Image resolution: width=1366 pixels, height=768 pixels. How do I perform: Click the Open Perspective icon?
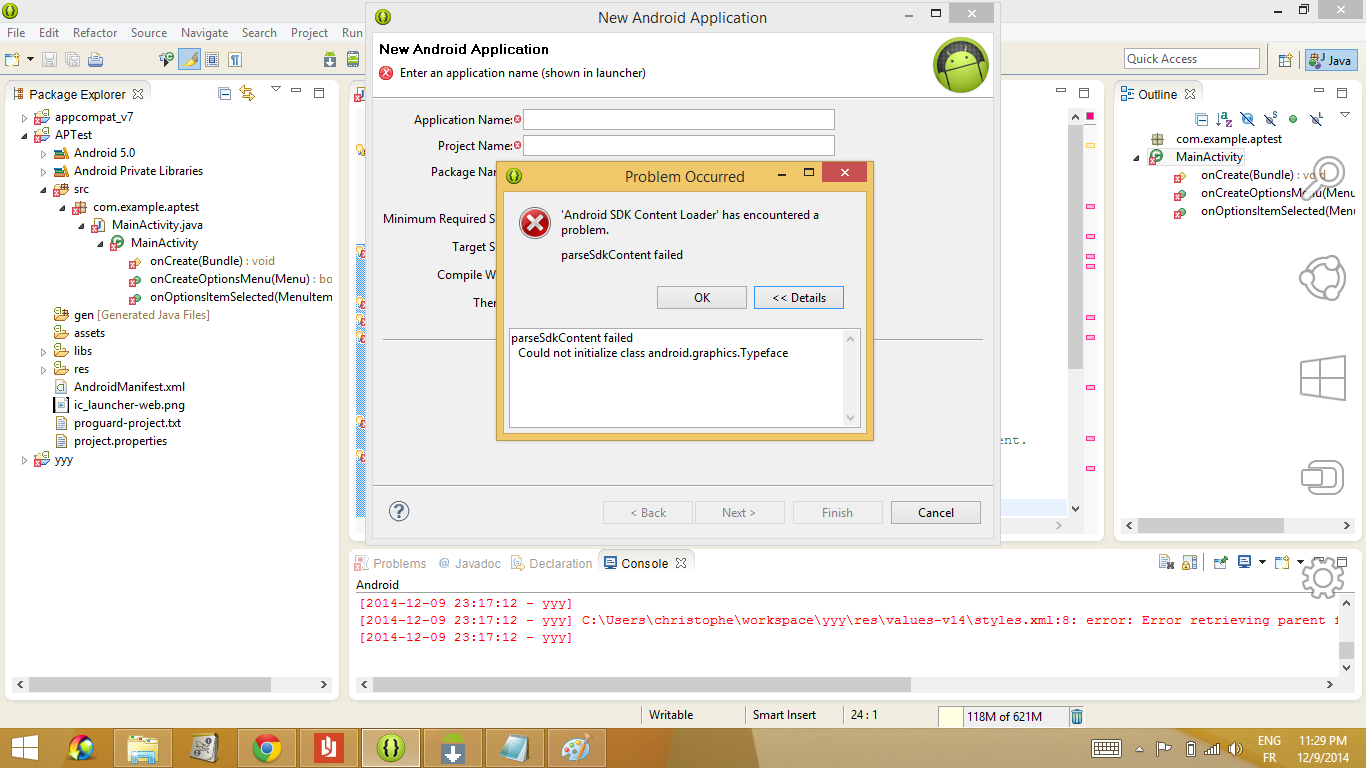tap(1285, 60)
